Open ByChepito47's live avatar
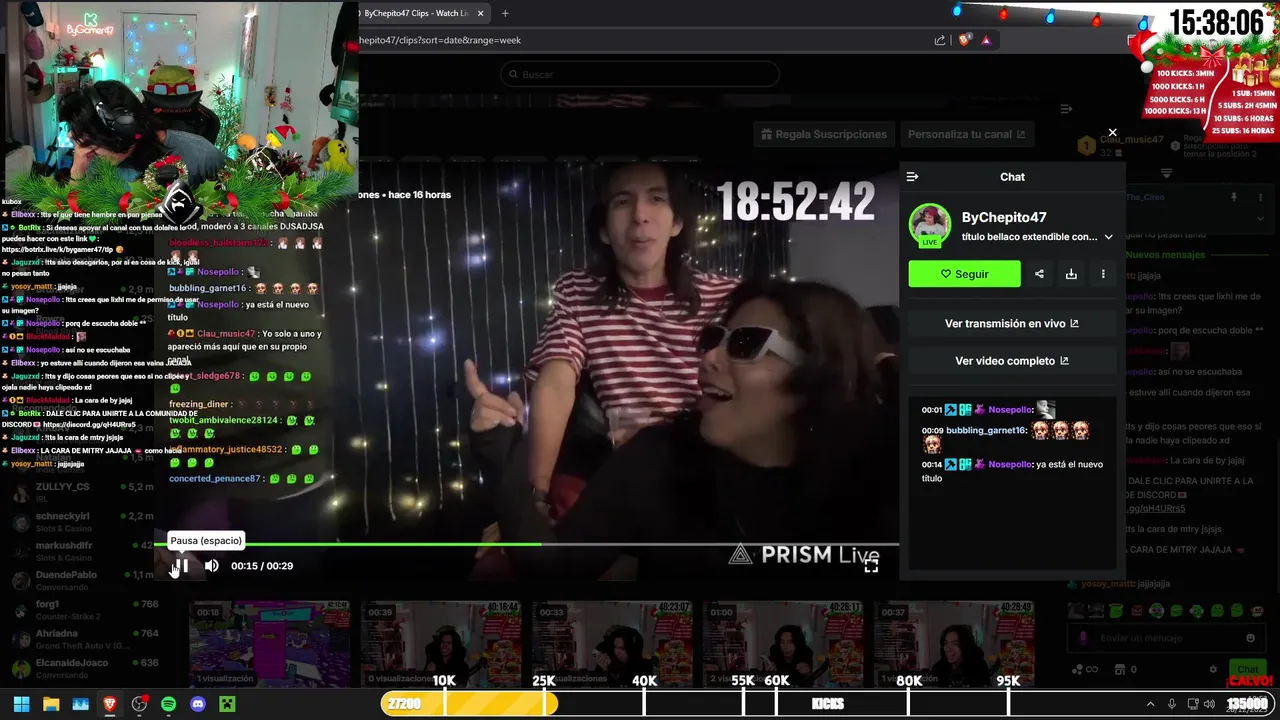The height and width of the screenshot is (720, 1280). 930,225
